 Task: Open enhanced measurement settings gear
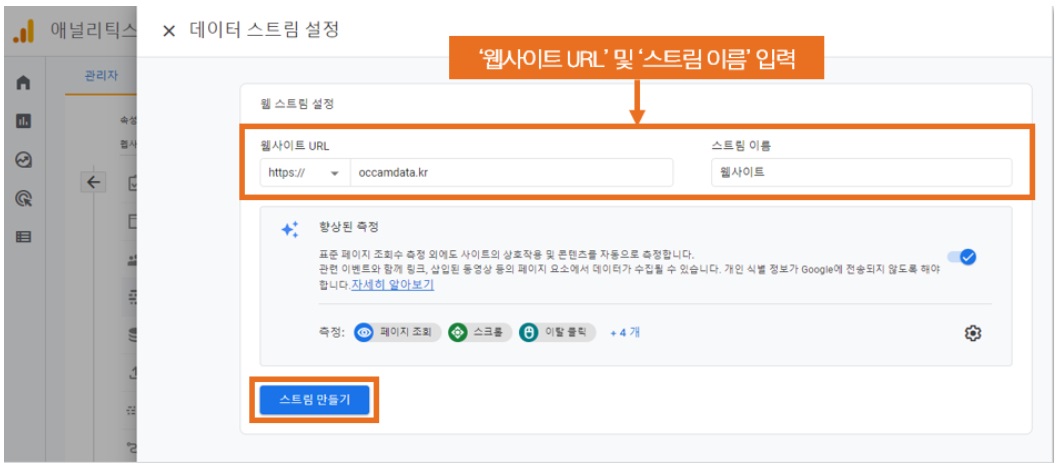pos(972,332)
